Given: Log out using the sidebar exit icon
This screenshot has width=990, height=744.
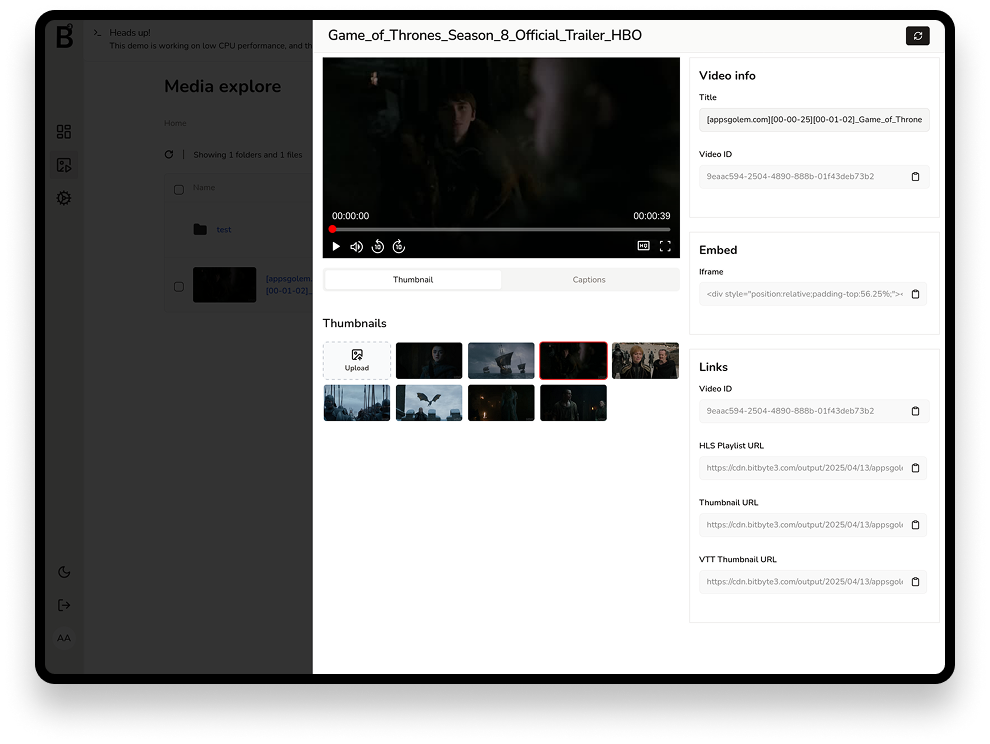Looking at the screenshot, I should [64, 605].
